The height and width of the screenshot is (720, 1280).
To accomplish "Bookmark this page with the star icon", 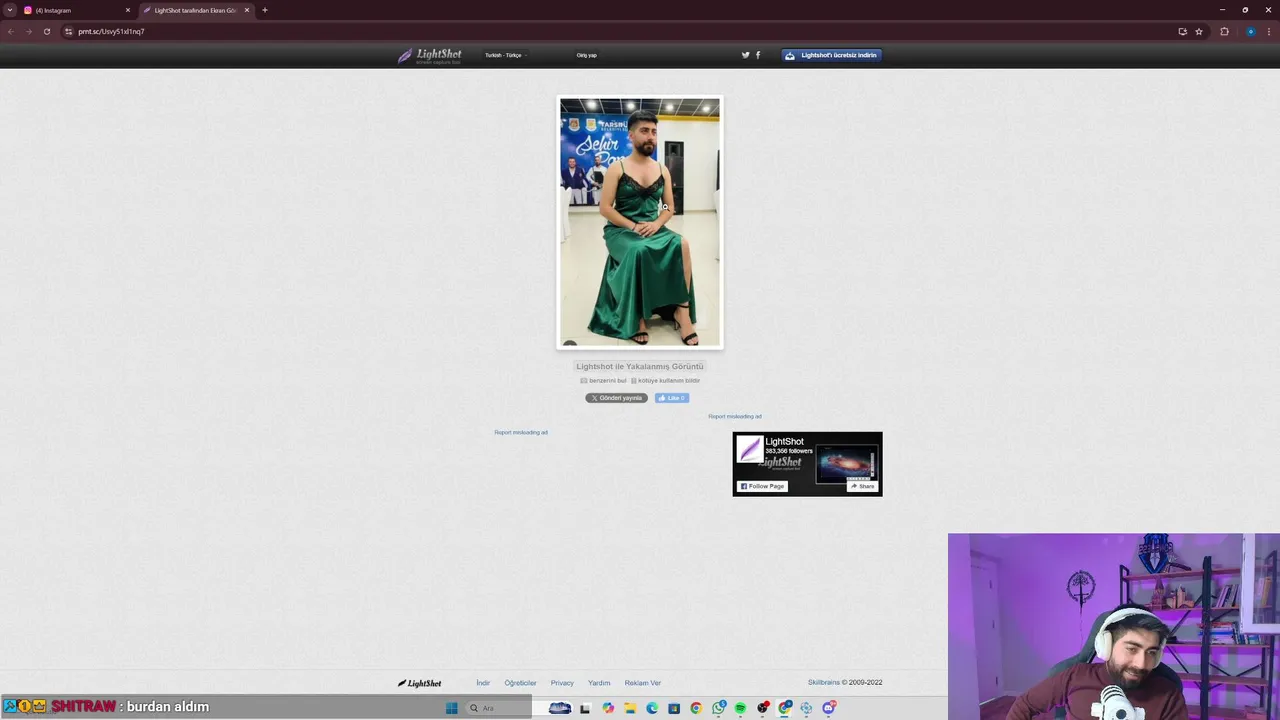I will 1199,31.
